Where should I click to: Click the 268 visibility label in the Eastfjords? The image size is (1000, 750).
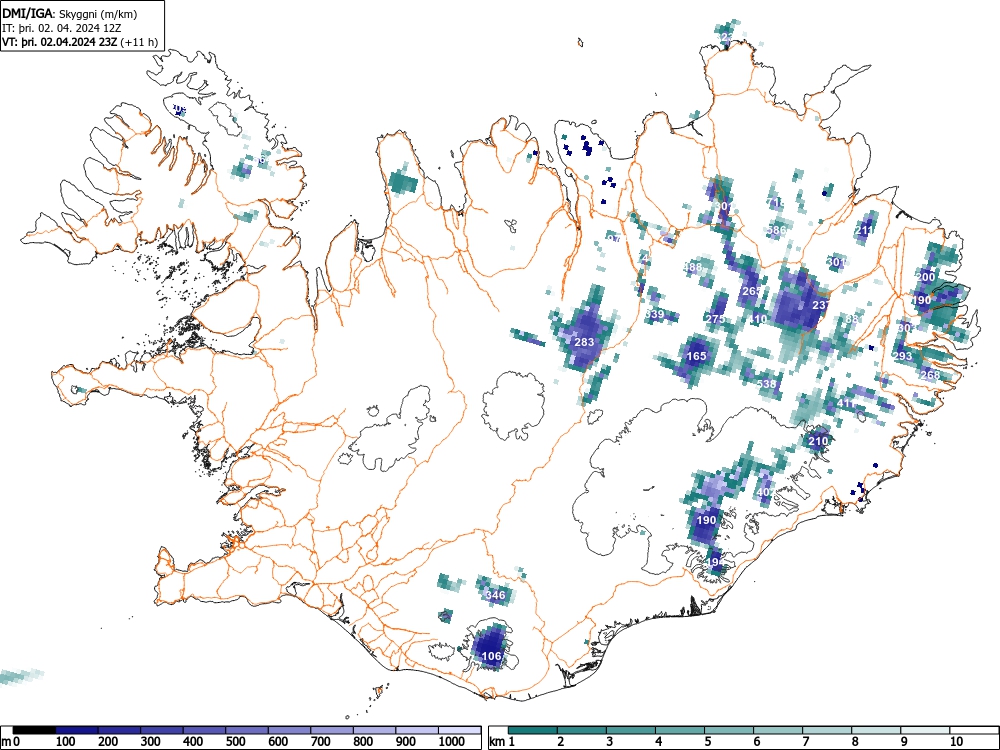[x=930, y=374]
